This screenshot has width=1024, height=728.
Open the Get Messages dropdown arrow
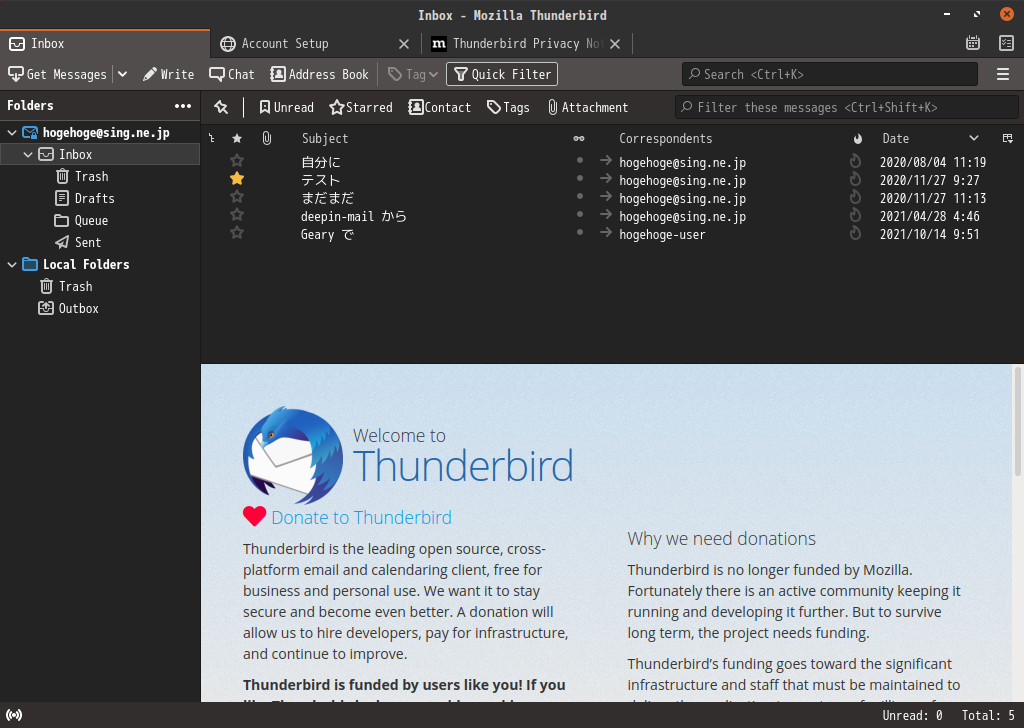click(x=122, y=74)
